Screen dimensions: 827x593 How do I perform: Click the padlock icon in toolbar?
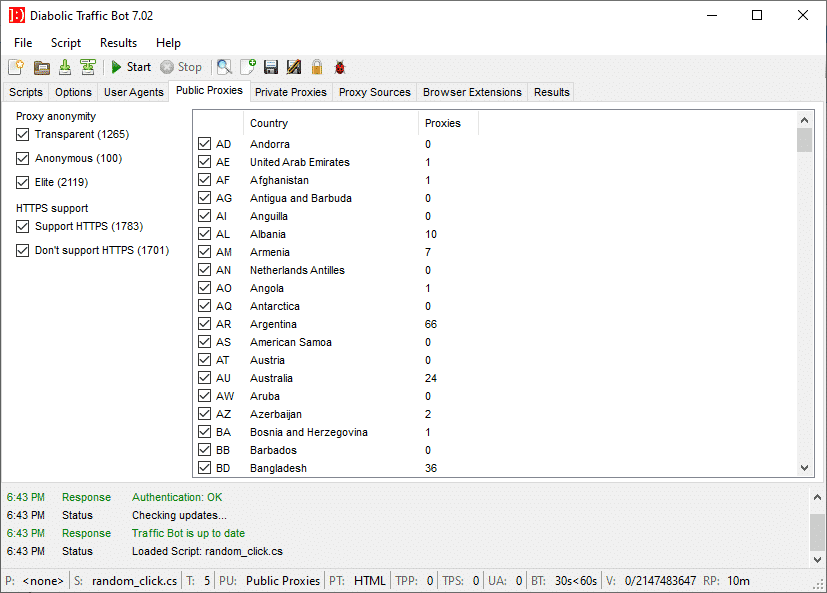point(316,67)
